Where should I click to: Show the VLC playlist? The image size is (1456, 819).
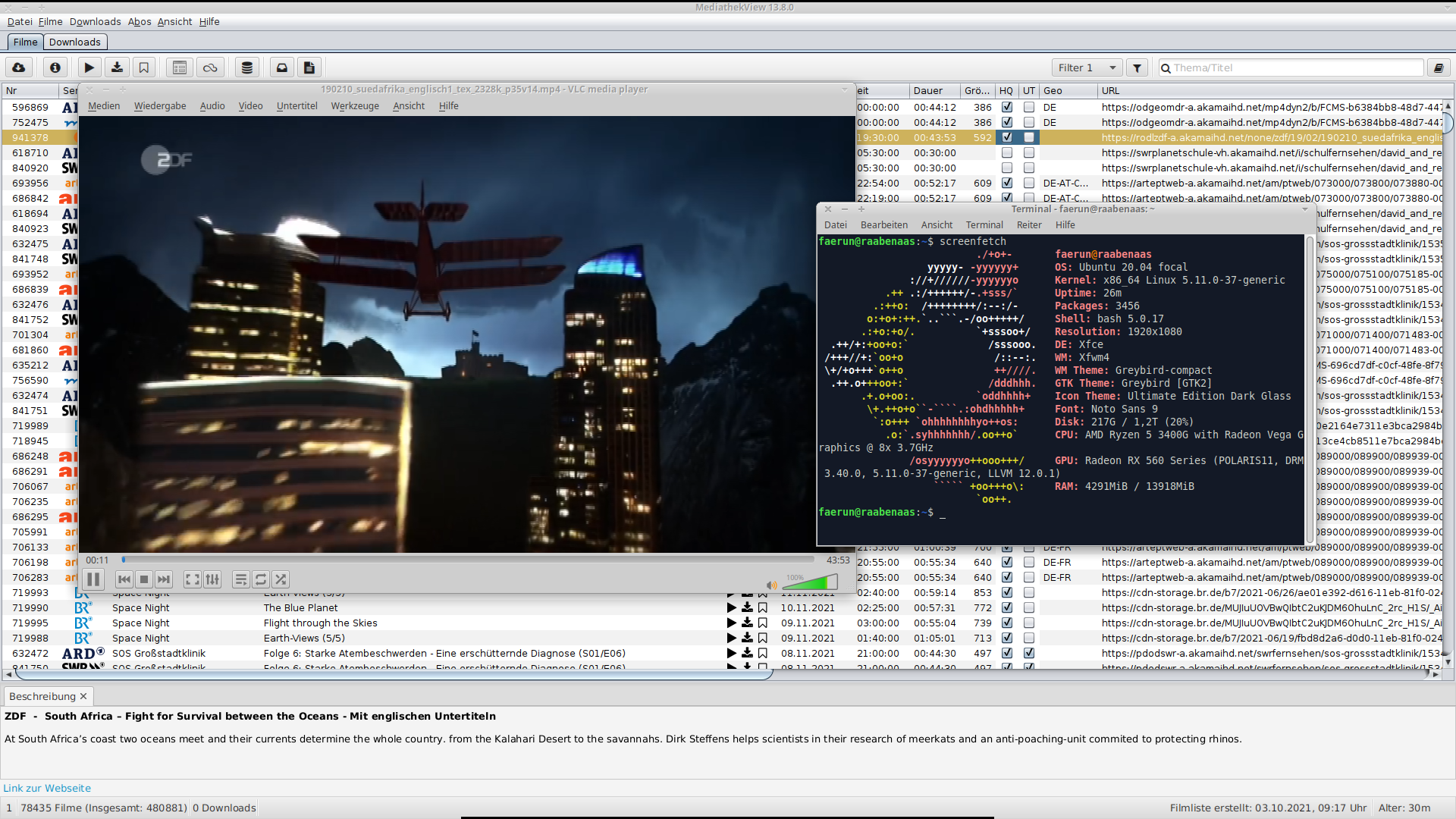click(x=241, y=579)
